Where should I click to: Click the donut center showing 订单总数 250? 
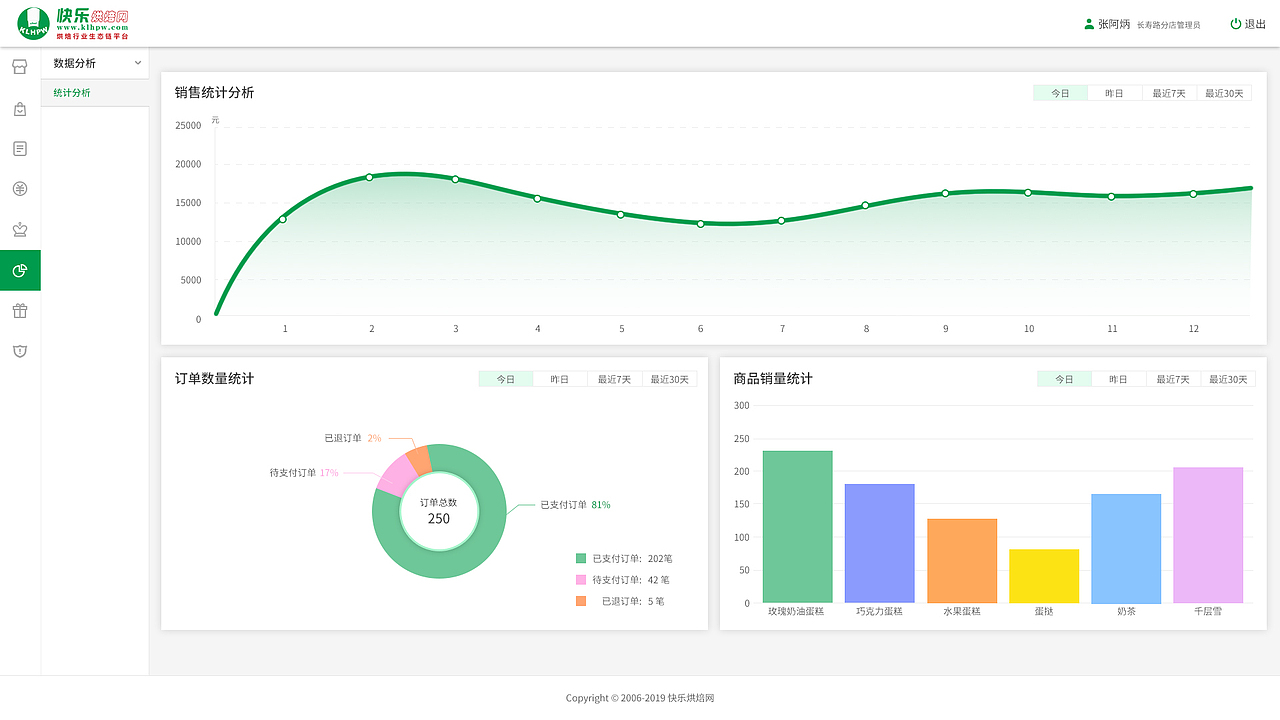(439, 511)
